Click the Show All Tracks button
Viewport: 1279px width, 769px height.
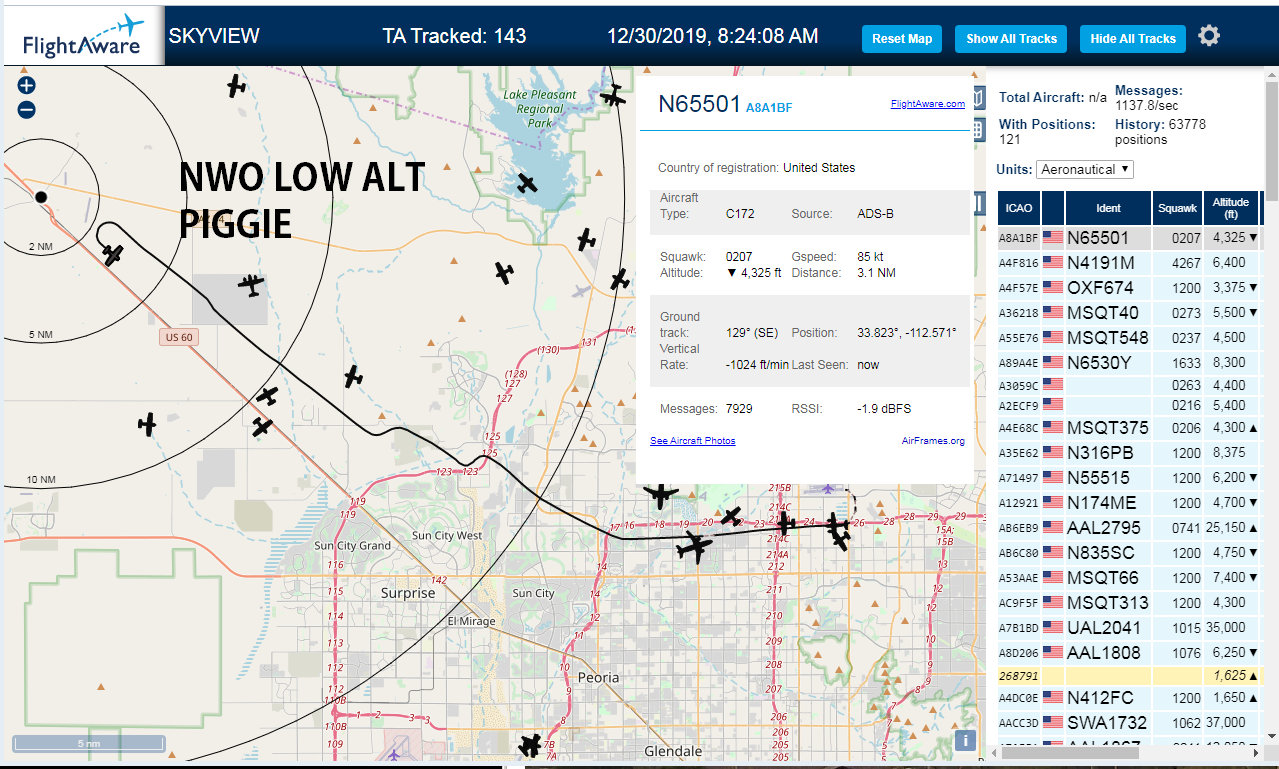point(1011,39)
